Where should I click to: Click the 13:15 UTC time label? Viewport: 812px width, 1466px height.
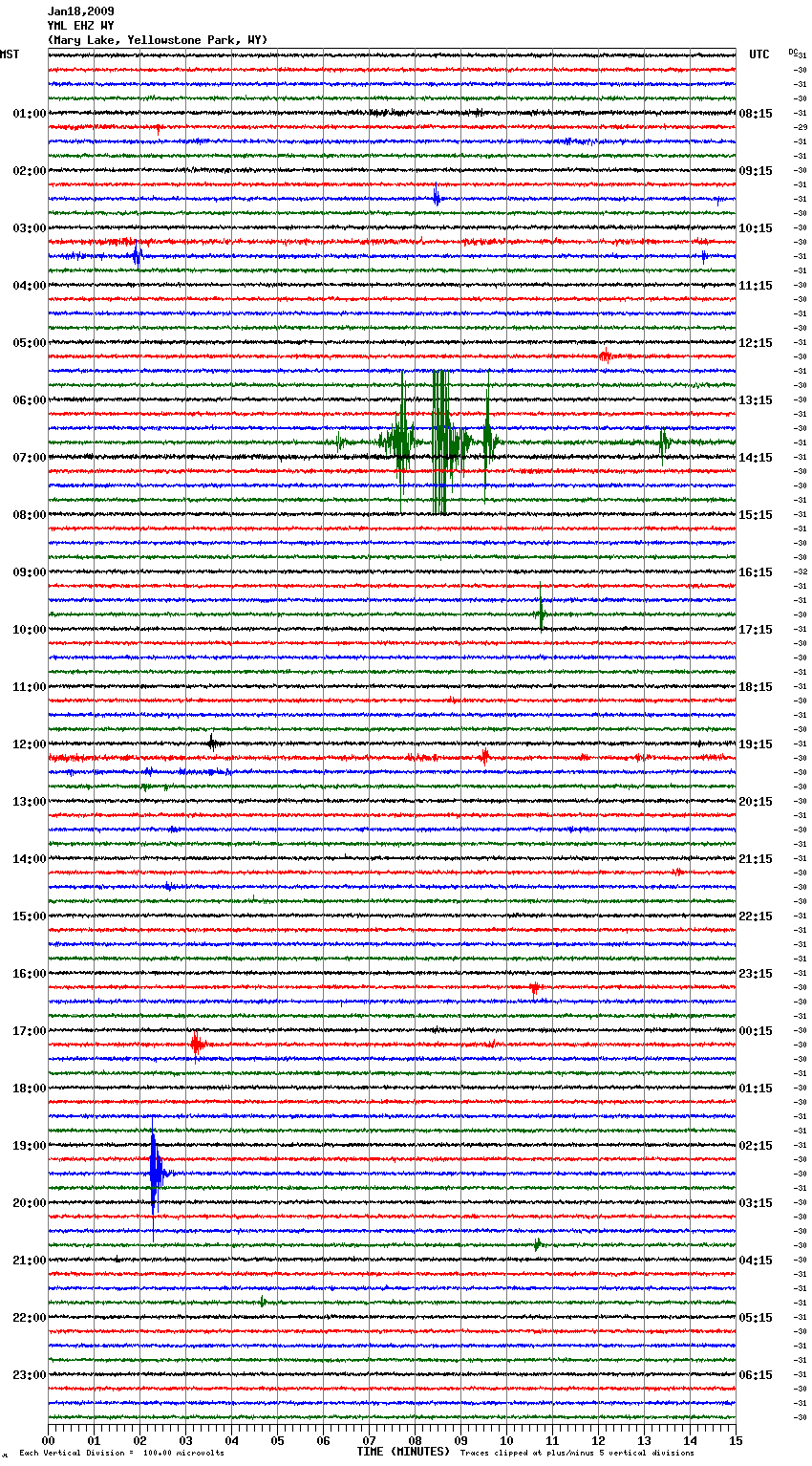(756, 400)
